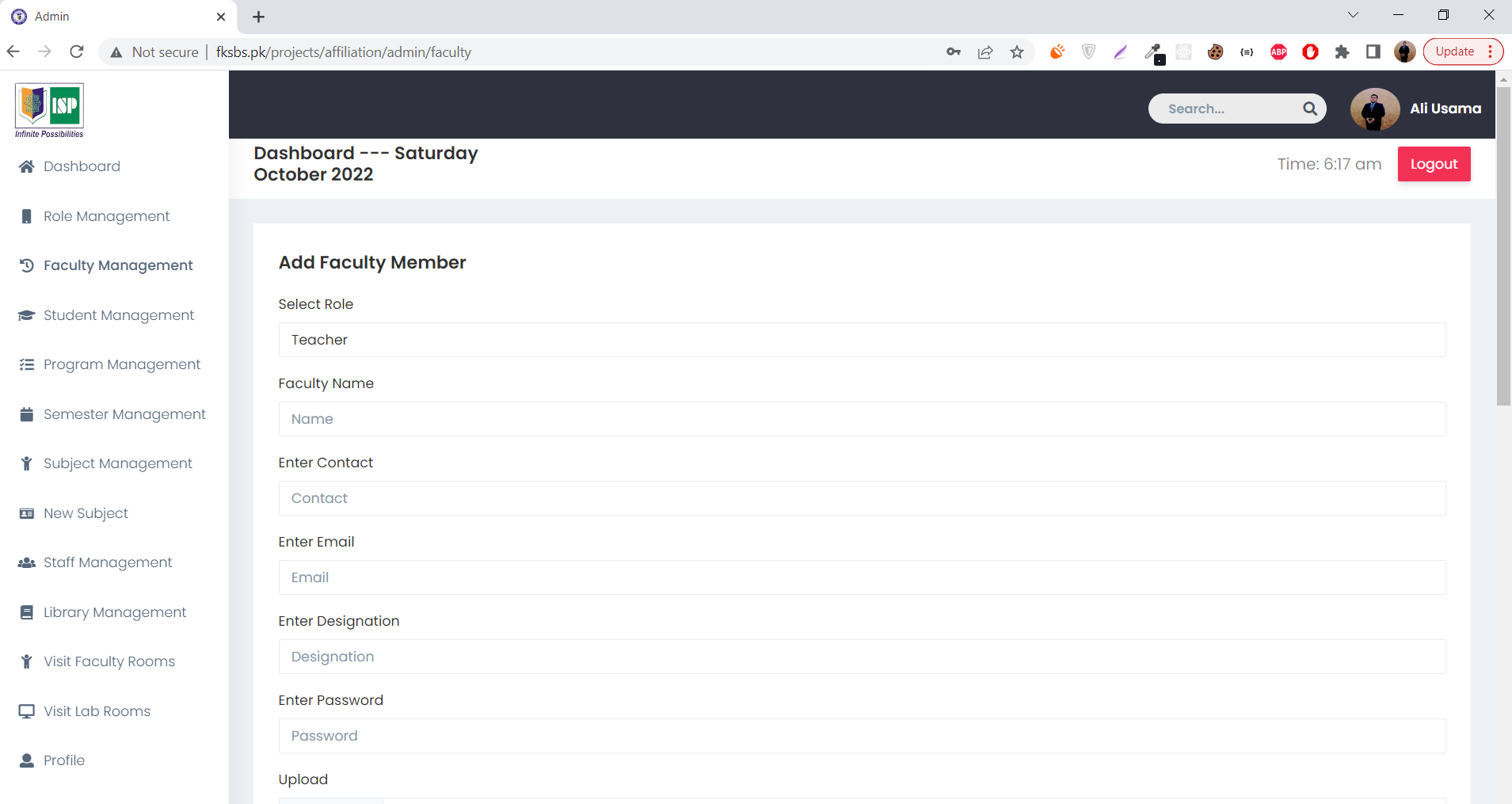Click into the Enter Email field

tap(862, 577)
